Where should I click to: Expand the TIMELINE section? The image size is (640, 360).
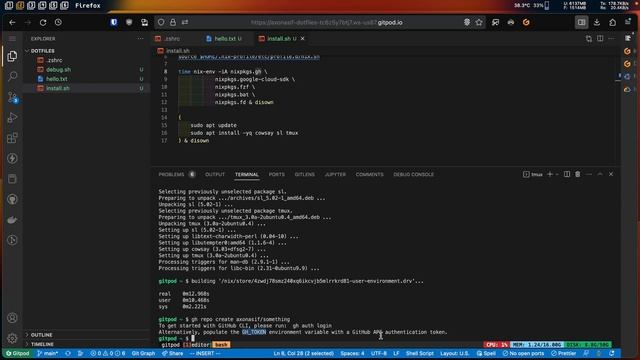[x=86, y=344]
